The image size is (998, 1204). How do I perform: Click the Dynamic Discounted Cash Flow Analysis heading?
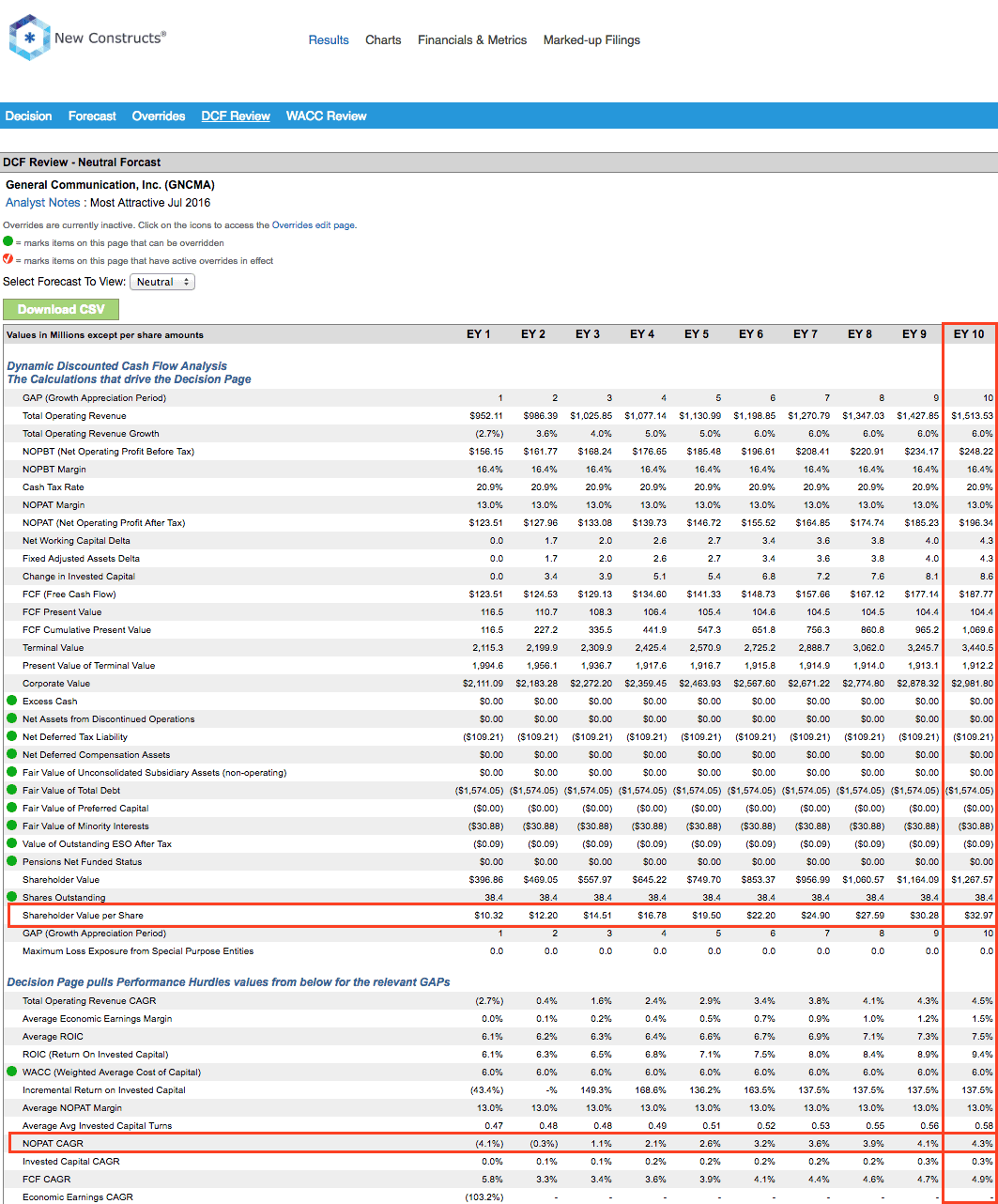(117, 366)
